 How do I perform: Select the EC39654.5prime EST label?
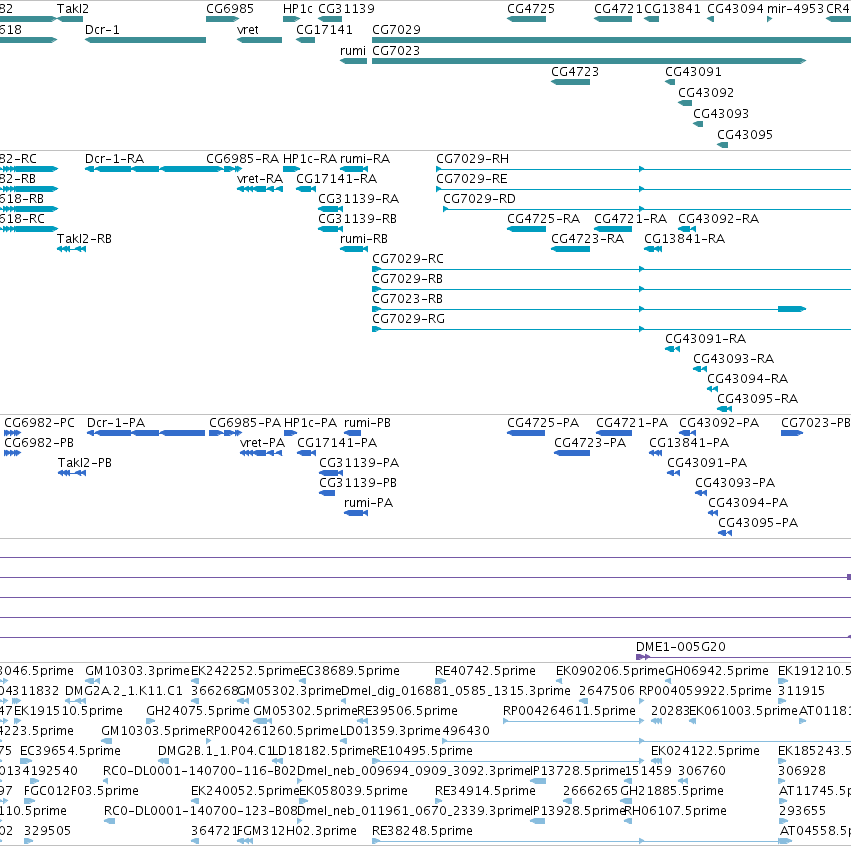click(x=70, y=752)
